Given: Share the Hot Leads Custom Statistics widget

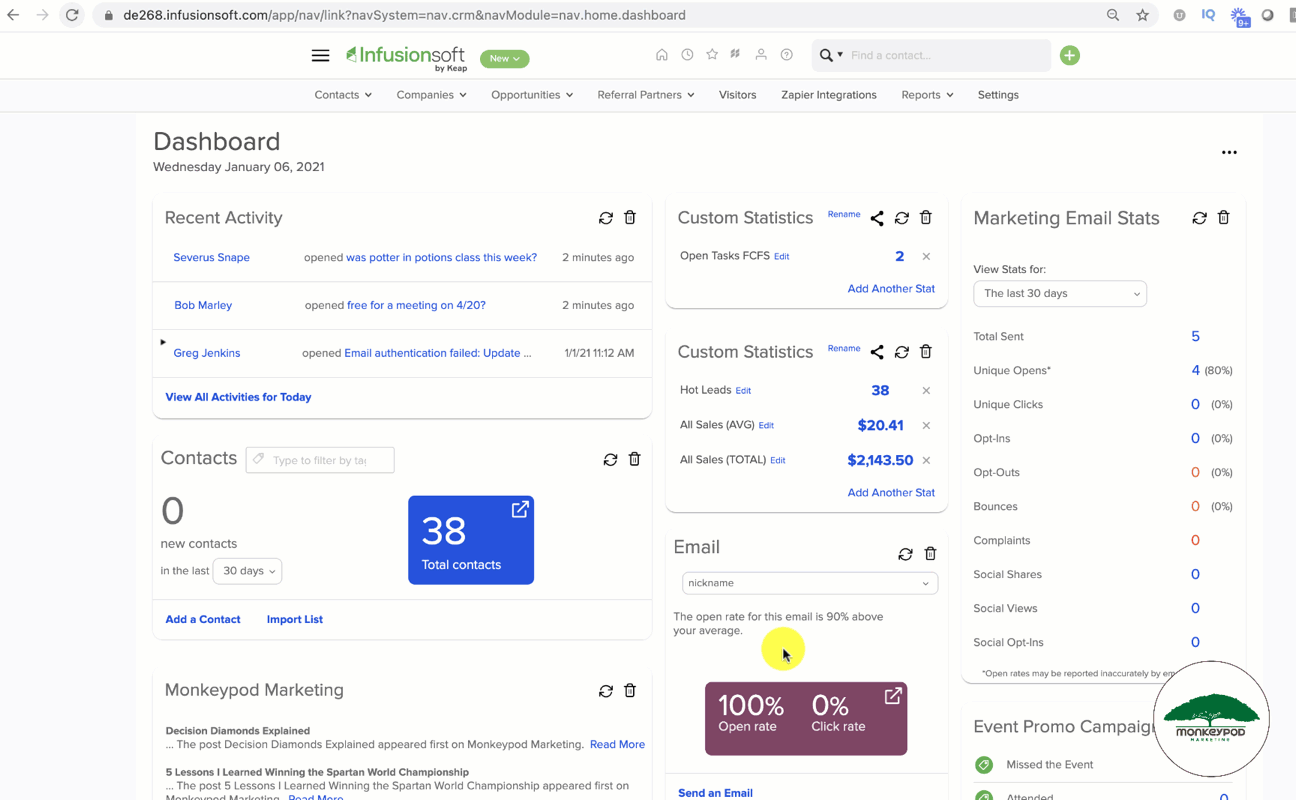Looking at the screenshot, I should pos(877,352).
